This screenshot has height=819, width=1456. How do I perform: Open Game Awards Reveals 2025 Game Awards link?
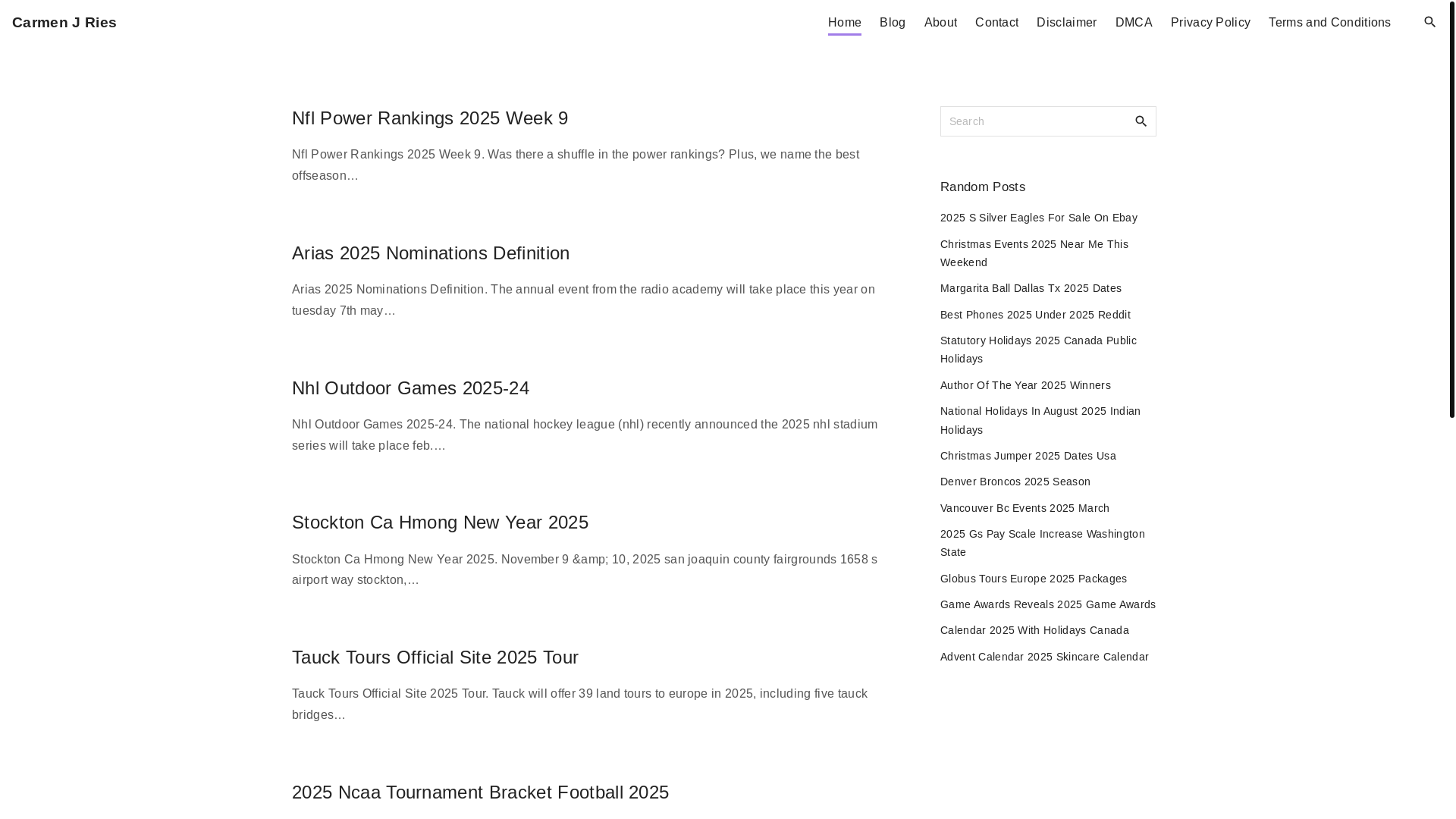point(1048,604)
